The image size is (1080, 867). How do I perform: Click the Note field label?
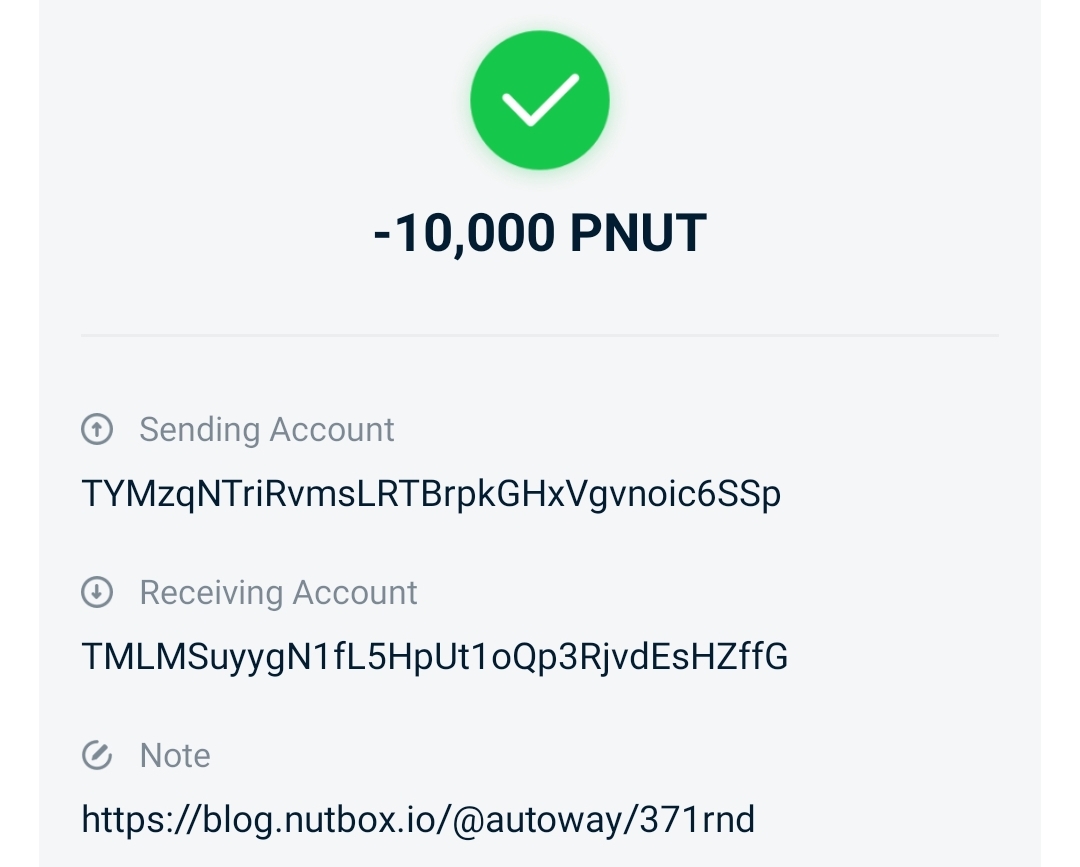[175, 755]
